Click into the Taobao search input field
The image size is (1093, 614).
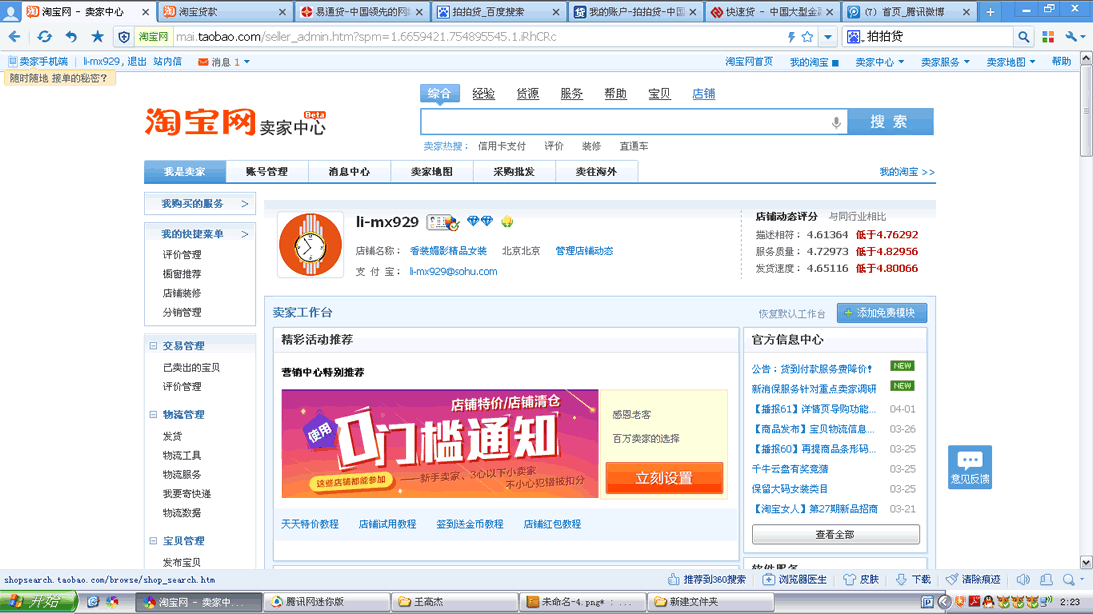click(625, 122)
